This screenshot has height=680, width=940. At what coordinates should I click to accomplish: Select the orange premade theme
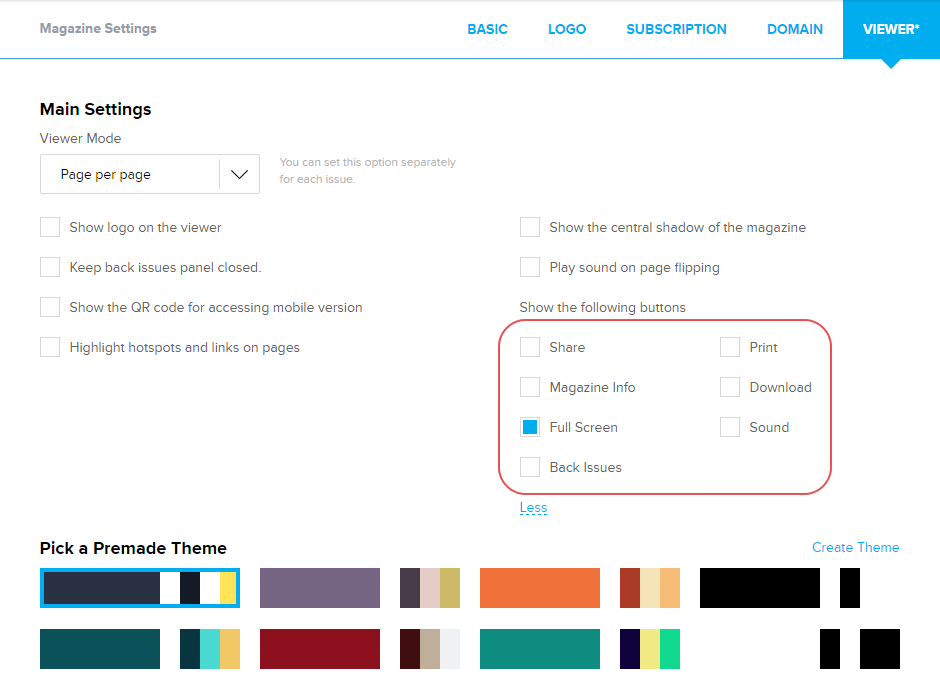[x=540, y=588]
